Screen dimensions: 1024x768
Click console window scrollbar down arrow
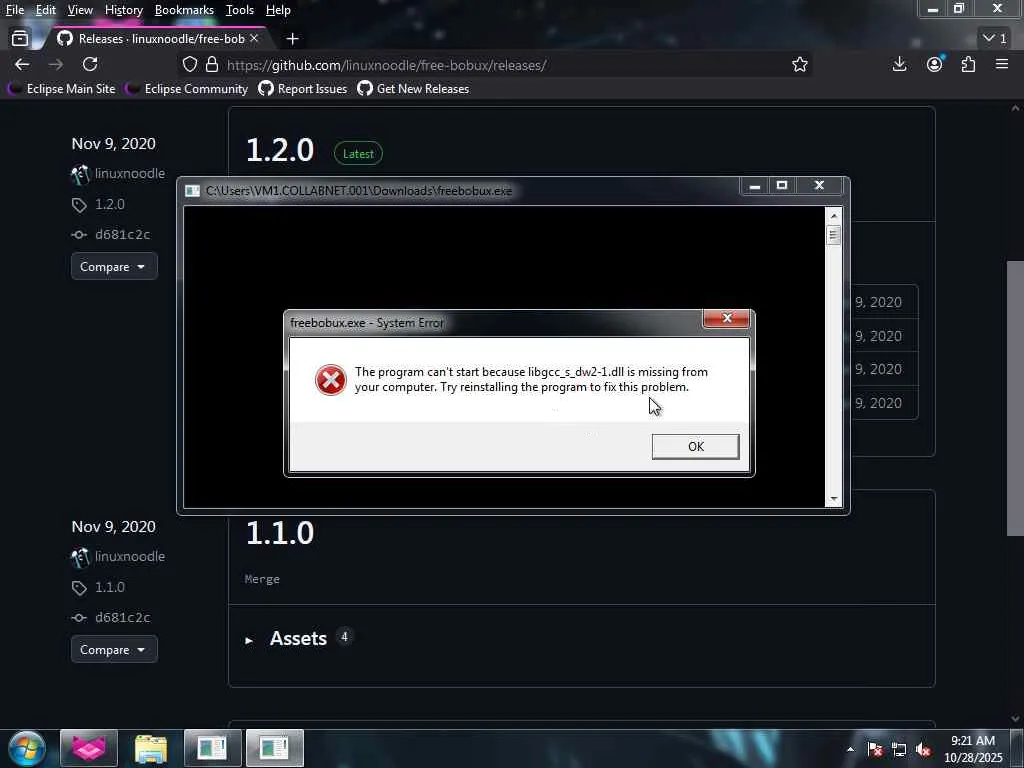tap(833, 500)
